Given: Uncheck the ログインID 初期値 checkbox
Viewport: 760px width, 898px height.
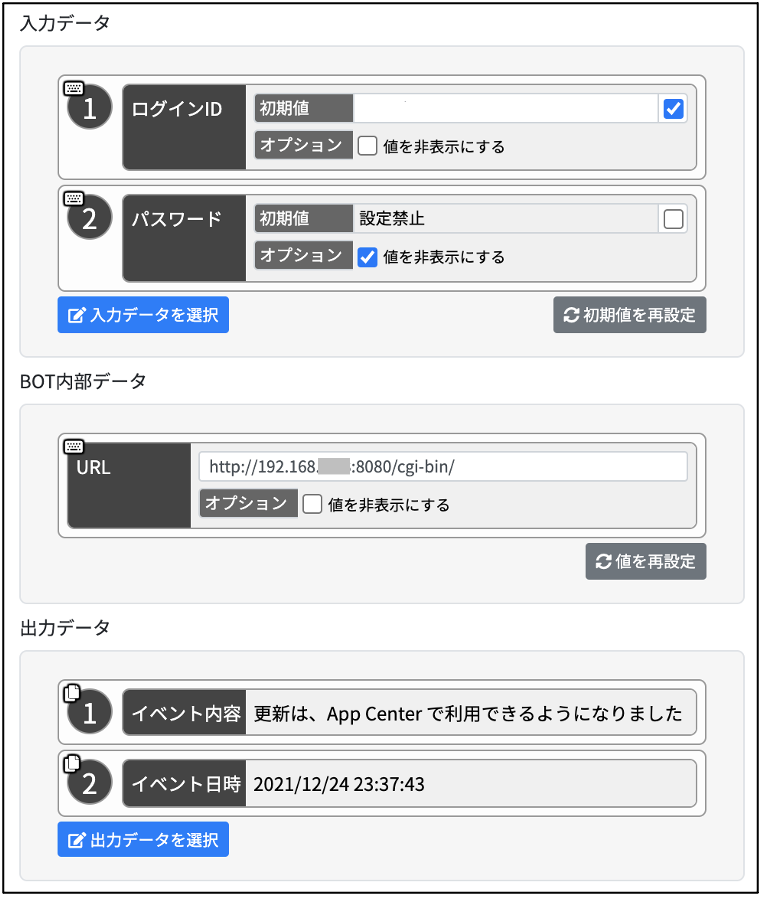Looking at the screenshot, I should pyautogui.click(x=673, y=109).
